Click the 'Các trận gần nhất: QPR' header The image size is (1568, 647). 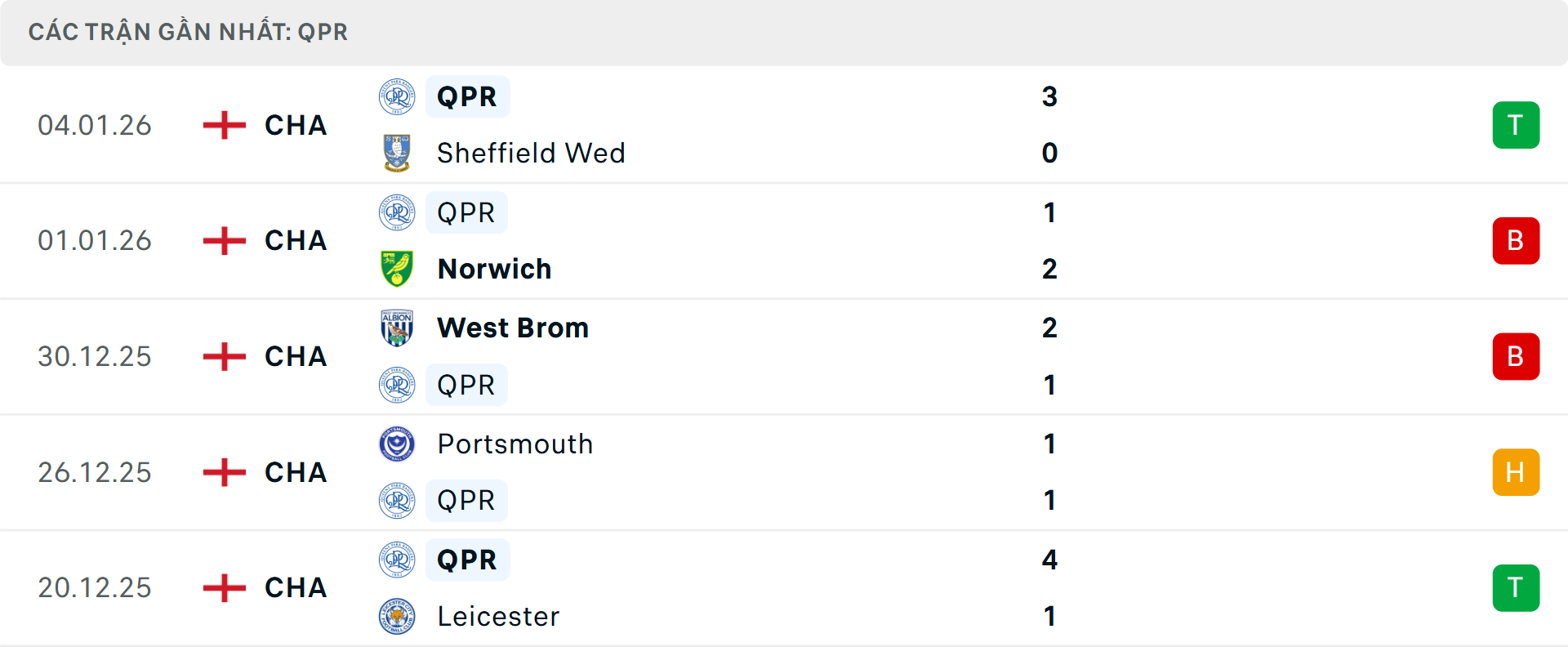point(188,32)
